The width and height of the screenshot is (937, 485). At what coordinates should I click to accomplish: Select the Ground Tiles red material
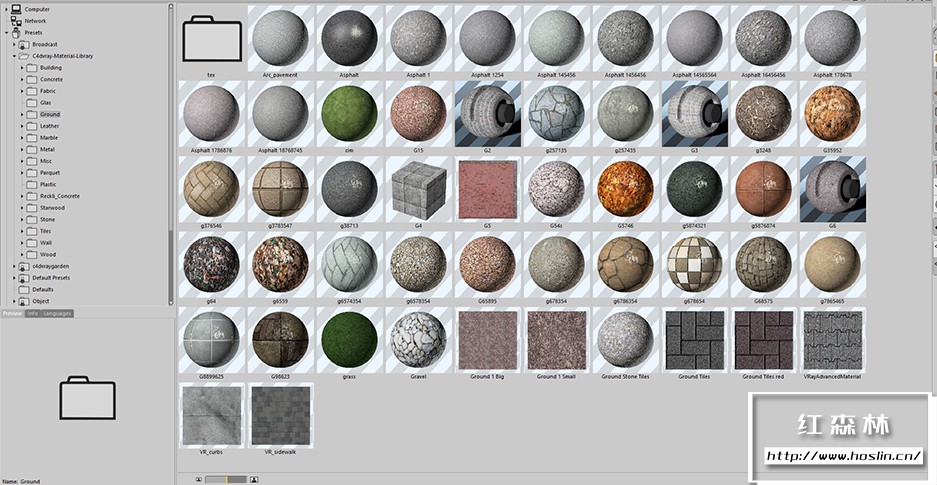coord(763,340)
